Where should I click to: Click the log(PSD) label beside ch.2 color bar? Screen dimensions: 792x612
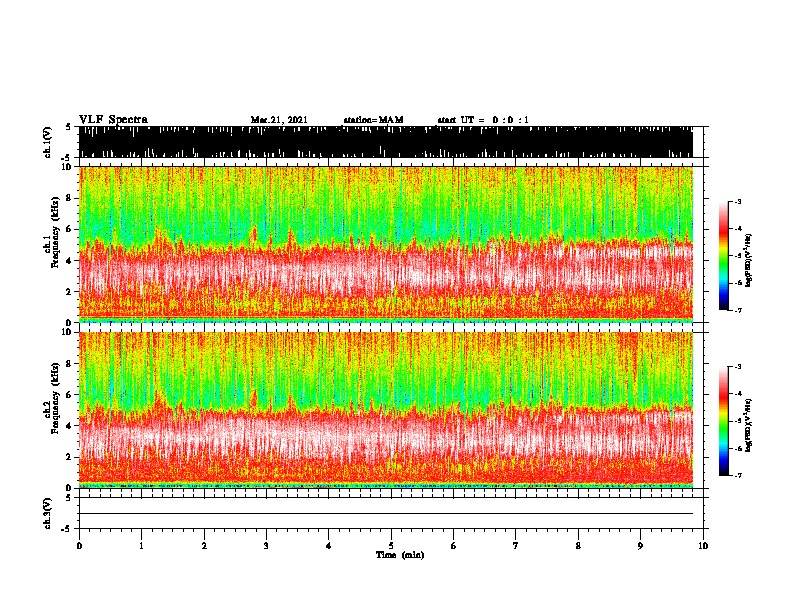(748, 425)
